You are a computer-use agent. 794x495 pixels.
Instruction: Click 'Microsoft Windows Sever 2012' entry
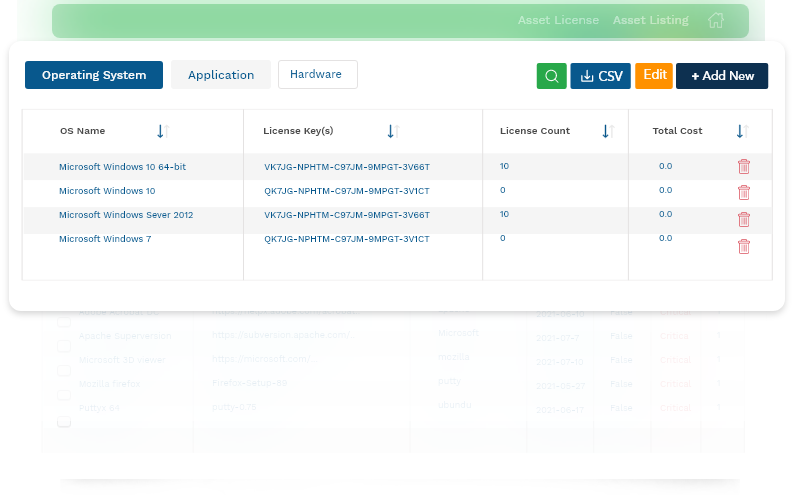[126, 215]
